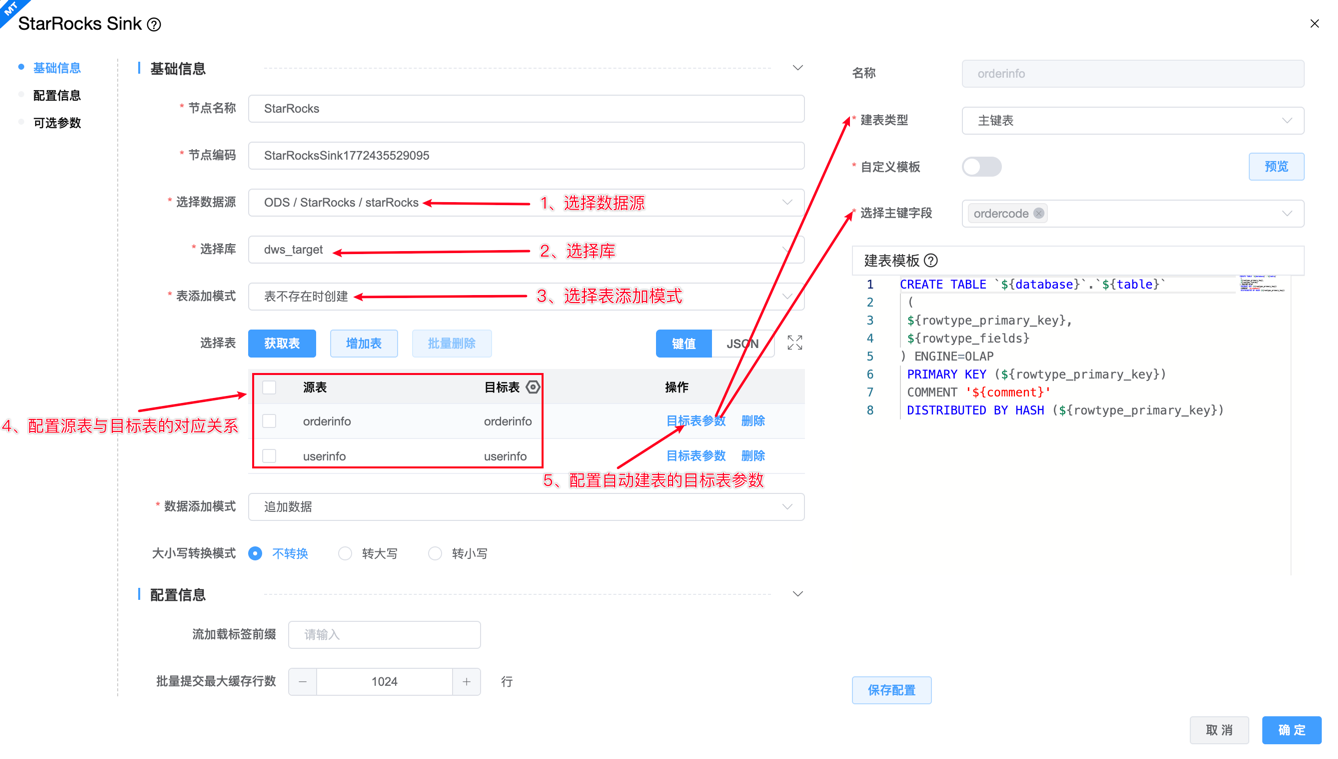Click the plus stepper for 批量提交最大缓存行数
The image size is (1338, 759).
(466, 682)
